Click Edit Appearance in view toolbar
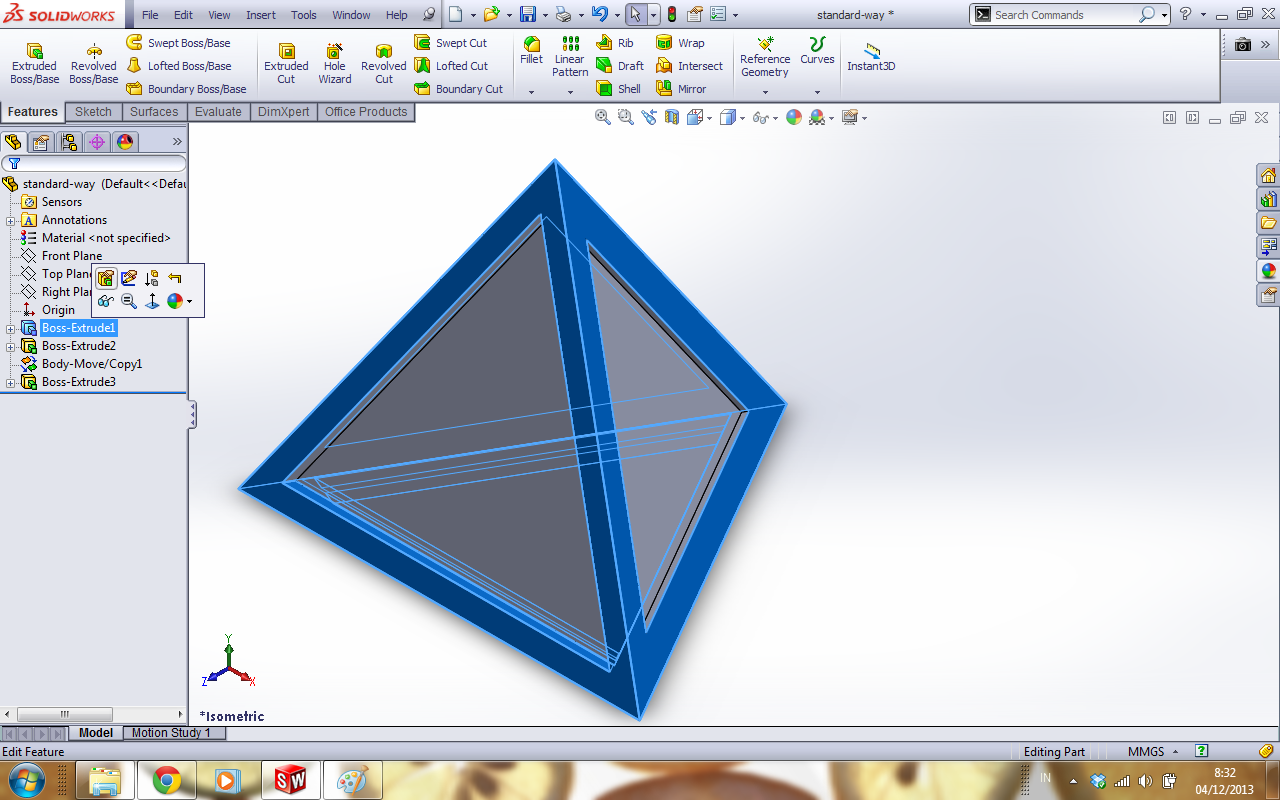Viewport: 1280px width, 800px height. tap(794, 117)
